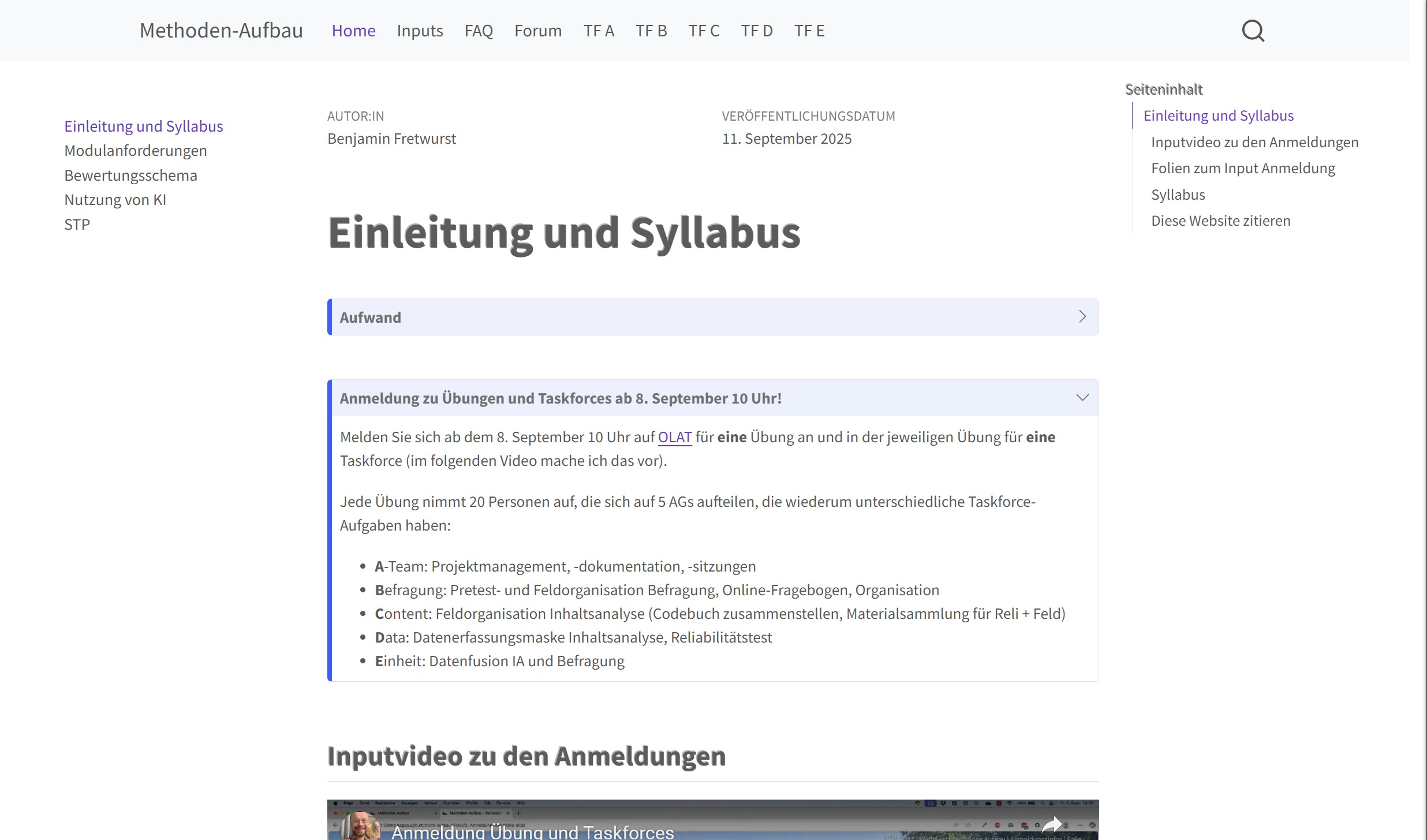
Task: Click the Methoden-Aufbau site title
Action: (x=221, y=30)
